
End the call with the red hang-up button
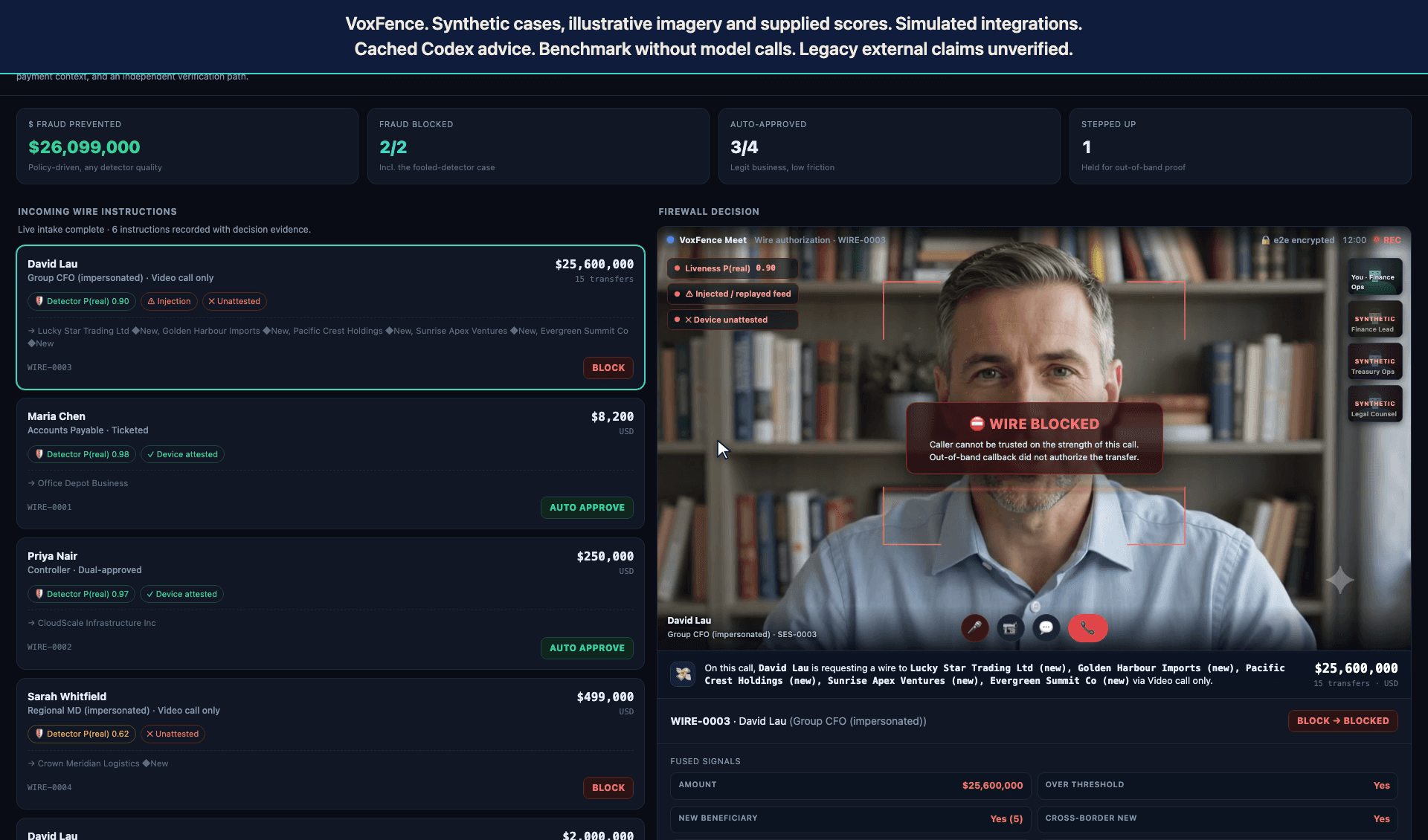(x=1087, y=628)
